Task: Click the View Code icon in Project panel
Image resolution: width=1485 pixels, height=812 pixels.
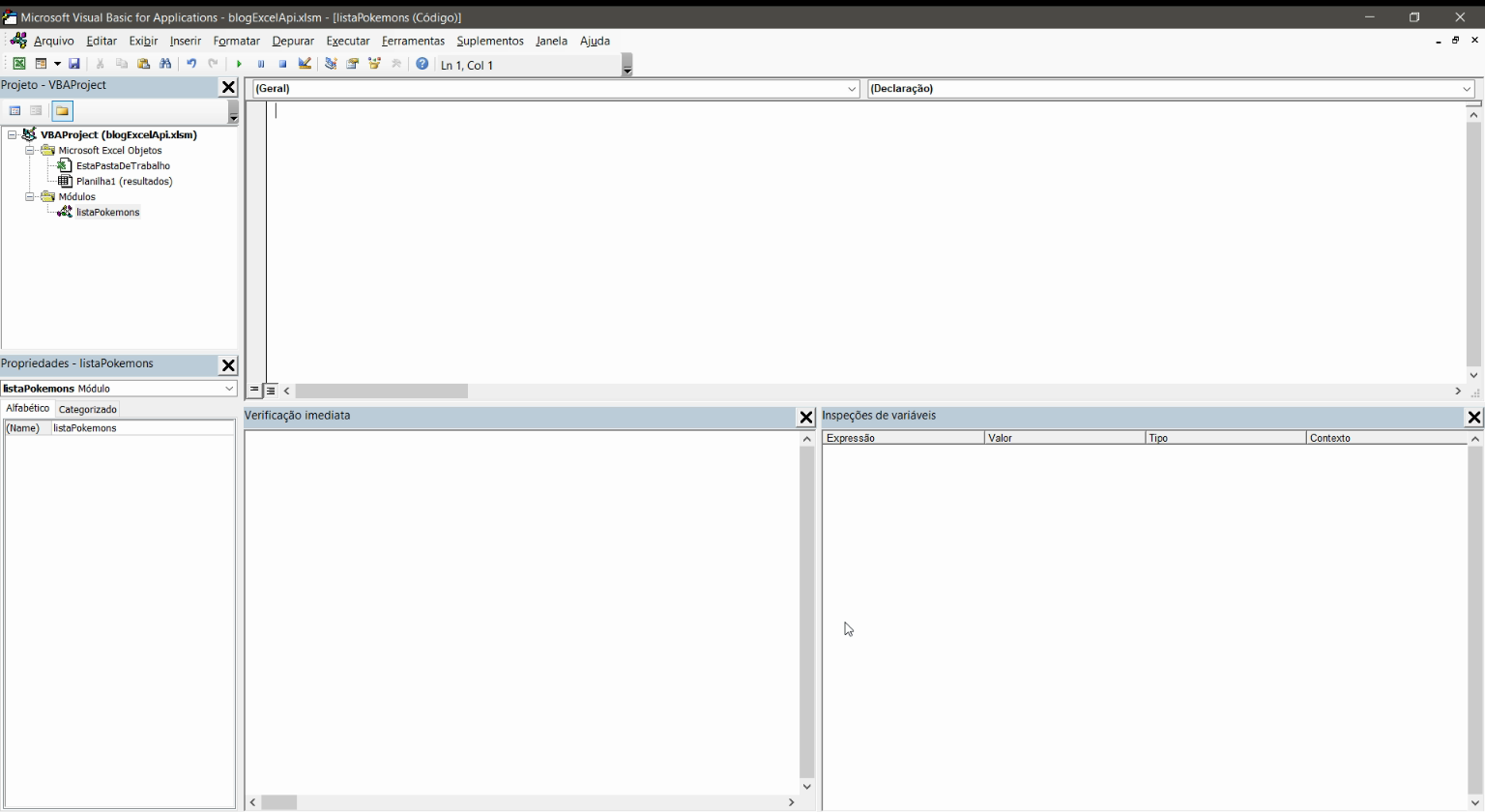Action: click(15, 111)
